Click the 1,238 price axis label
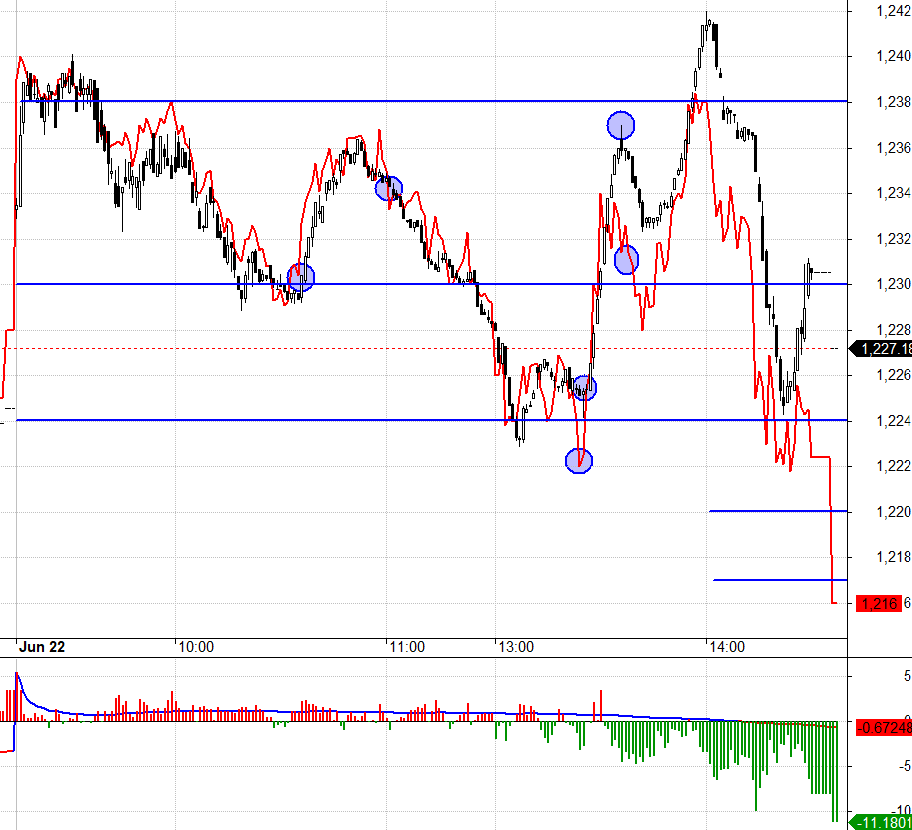 pyautogui.click(x=892, y=102)
